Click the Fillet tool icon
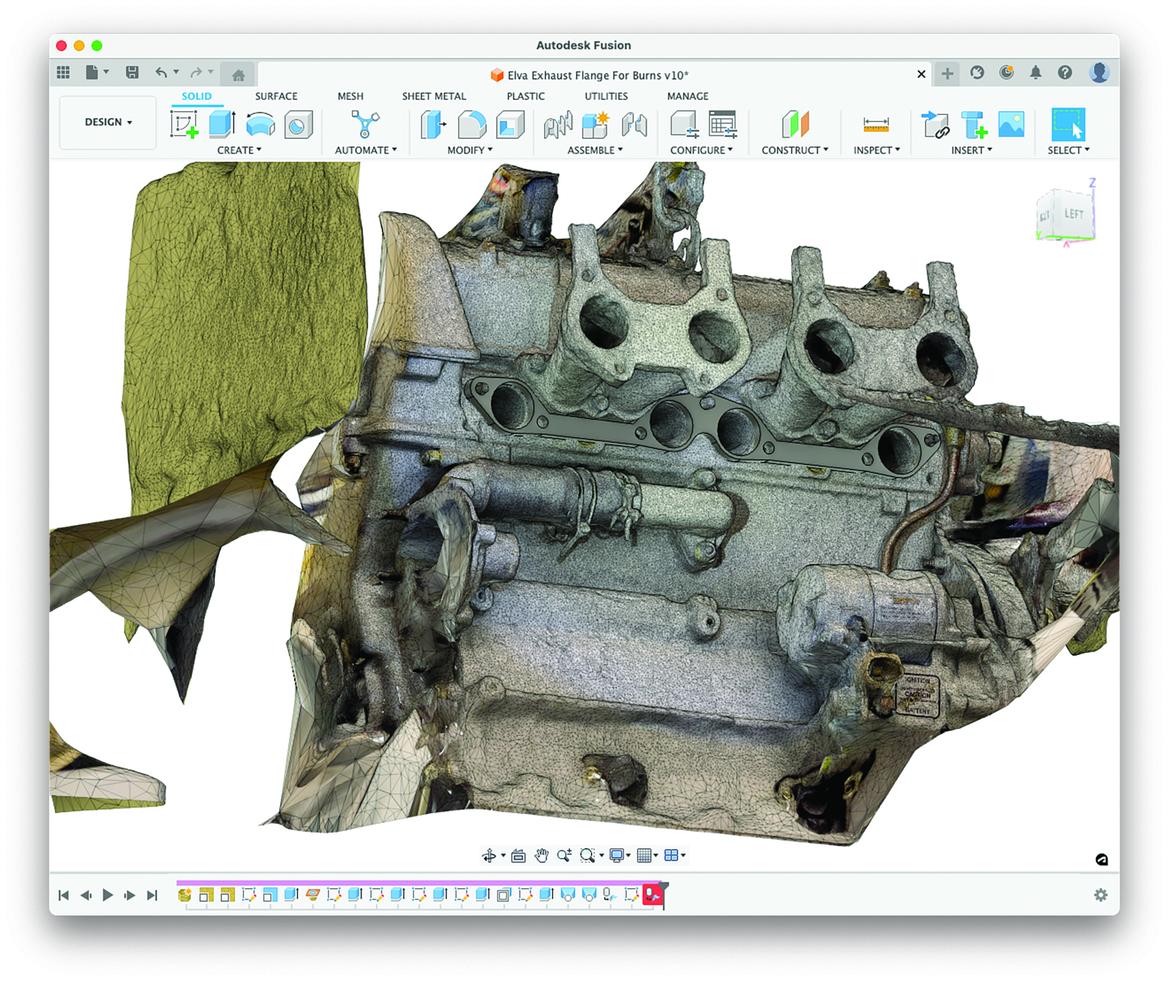The image size is (1169, 981). [472, 124]
